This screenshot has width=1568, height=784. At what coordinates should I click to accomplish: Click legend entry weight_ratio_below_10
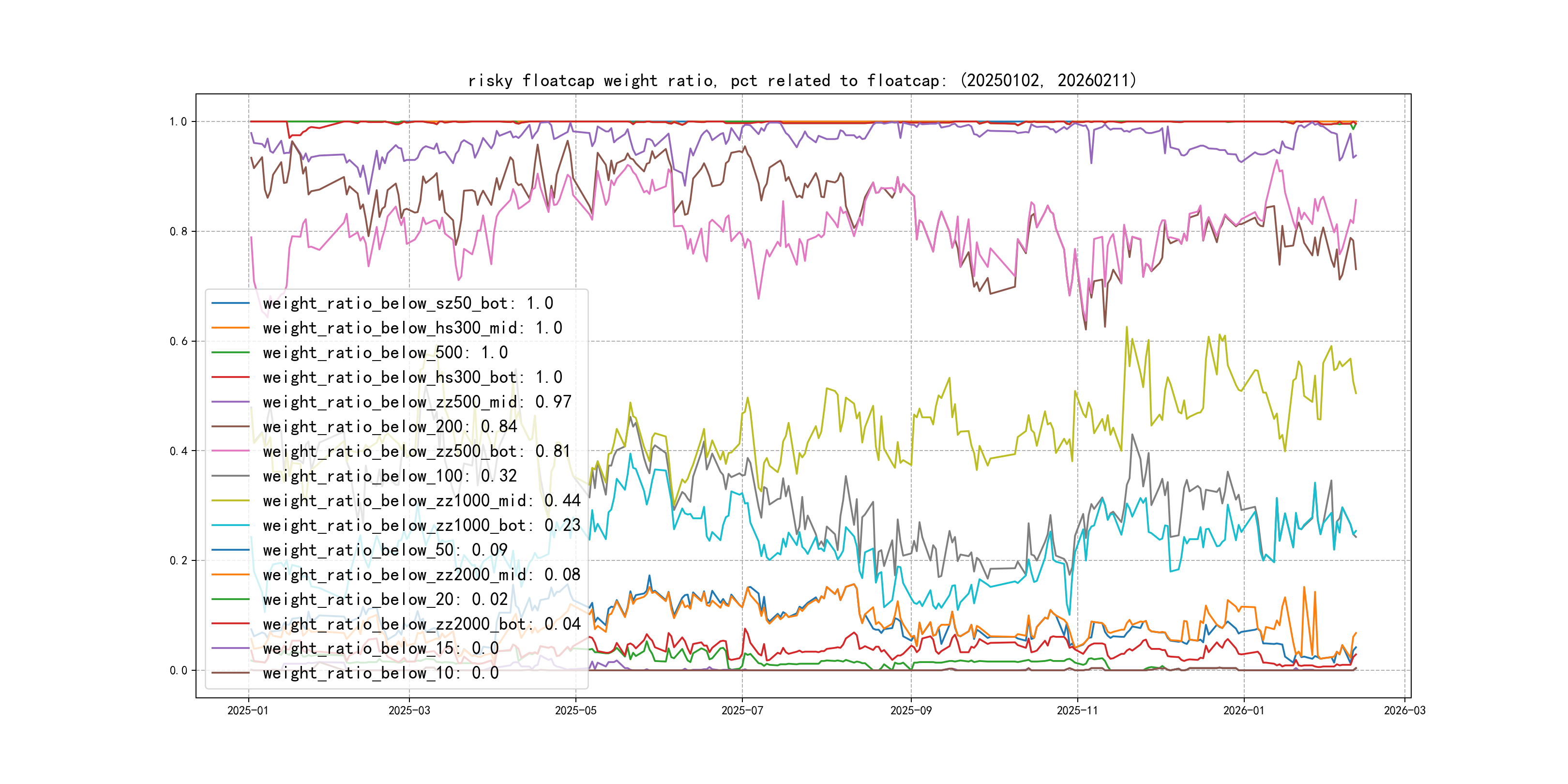tap(380, 673)
